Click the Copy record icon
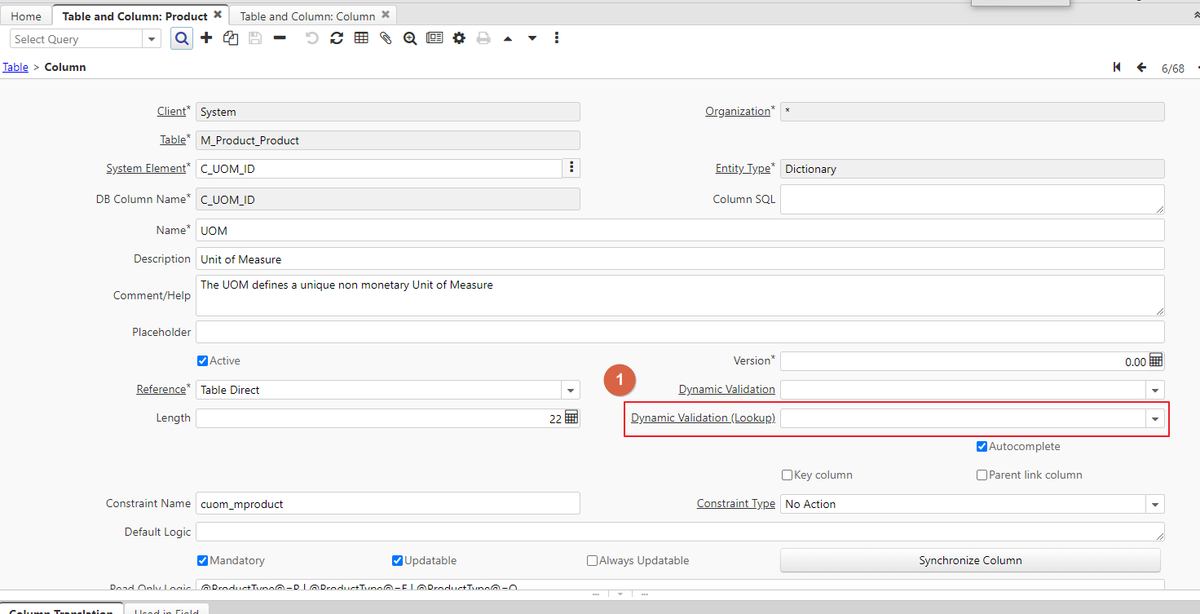1200x614 pixels. (231, 39)
